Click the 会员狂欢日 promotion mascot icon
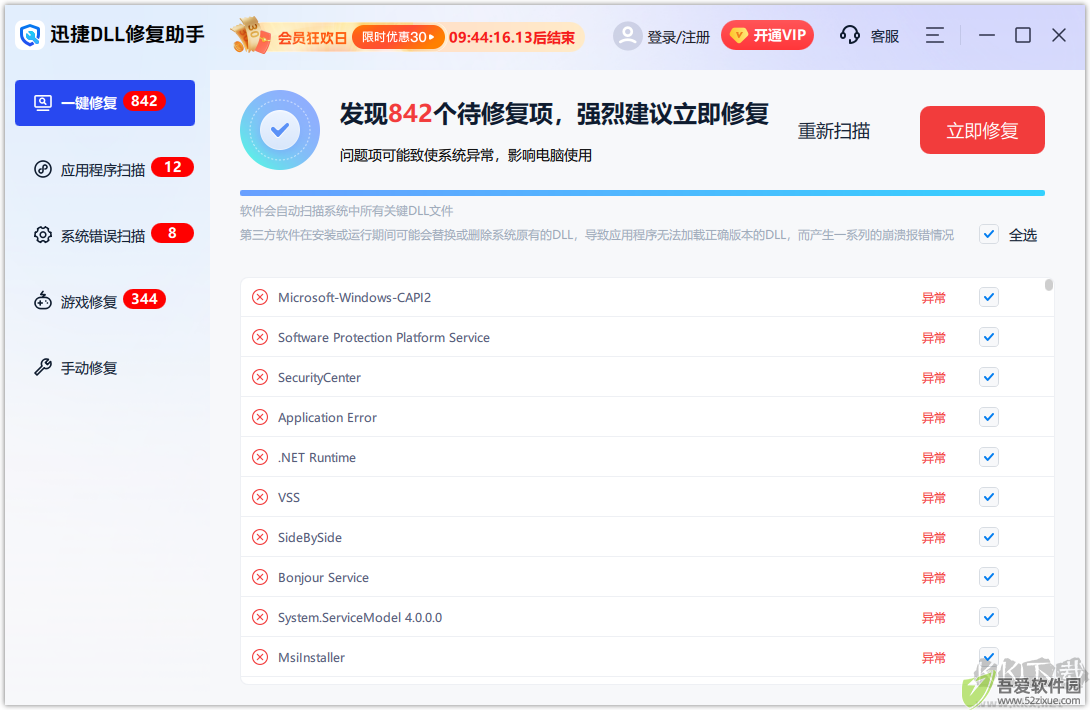Viewport: 1090px width, 710px height. (x=251, y=35)
